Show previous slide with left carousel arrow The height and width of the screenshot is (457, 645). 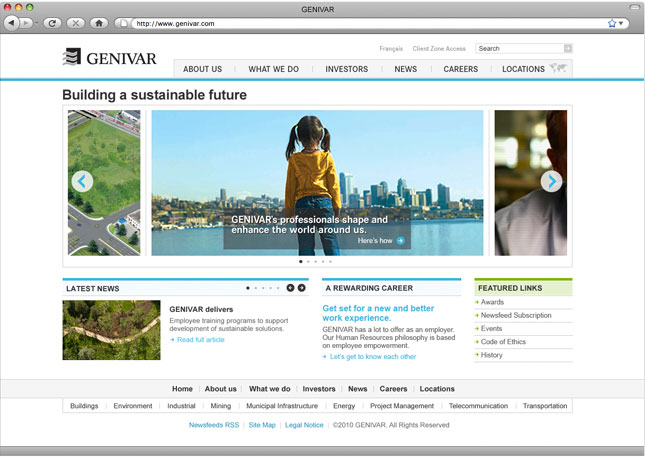(82, 181)
